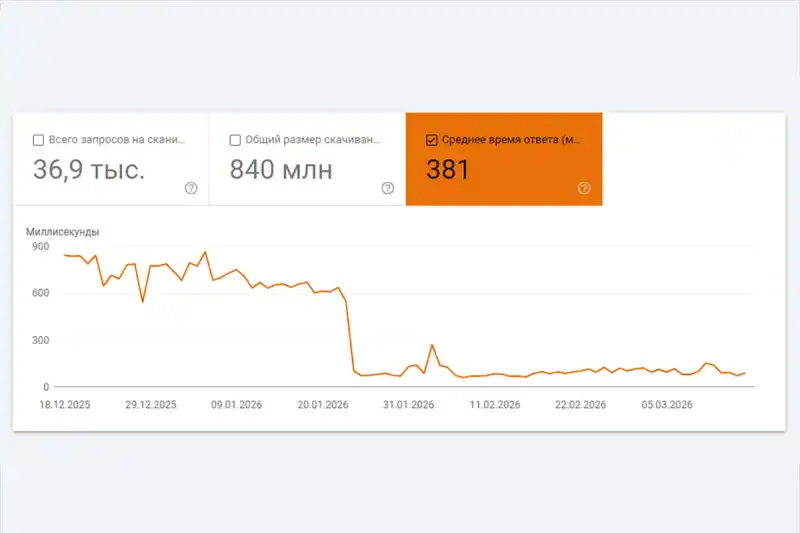Screen dimensions: 800x533
Task: Click the 29.12.2025 date on x-axis
Action: point(151,405)
